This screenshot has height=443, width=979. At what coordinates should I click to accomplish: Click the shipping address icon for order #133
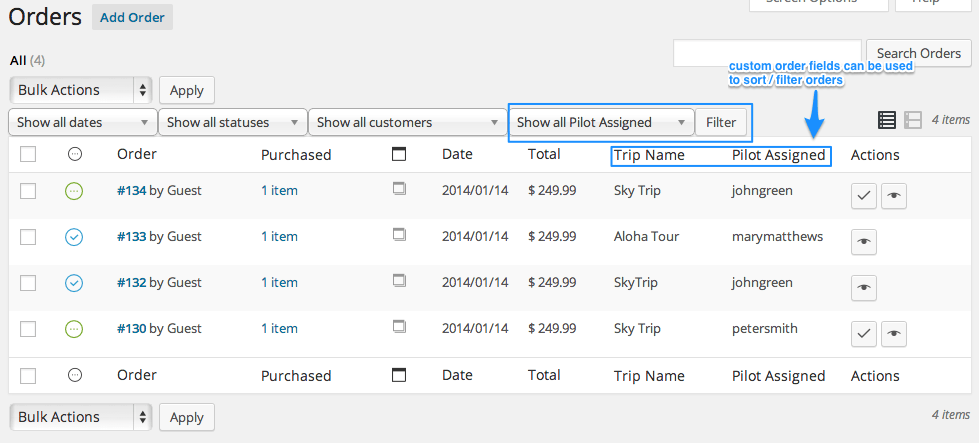(x=400, y=235)
